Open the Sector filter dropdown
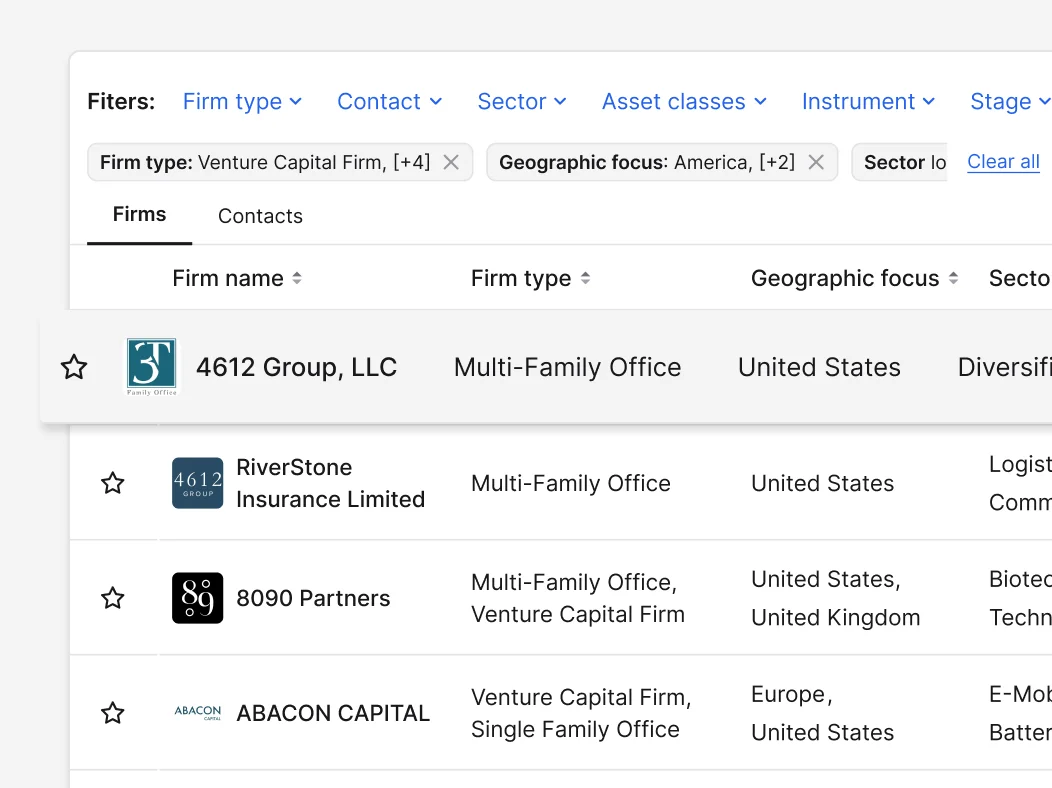This screenshot has width=1052, height=788. [521, 101]
